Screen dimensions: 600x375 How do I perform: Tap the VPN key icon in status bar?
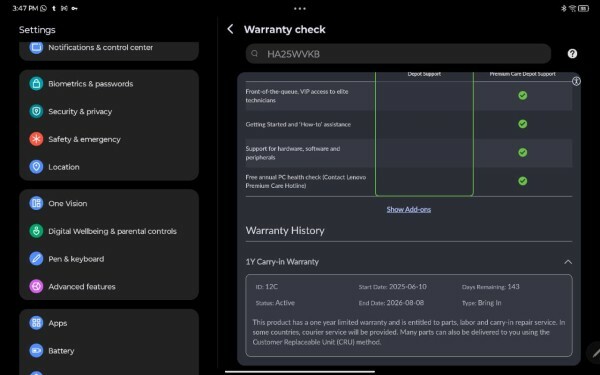click(74, 8)
